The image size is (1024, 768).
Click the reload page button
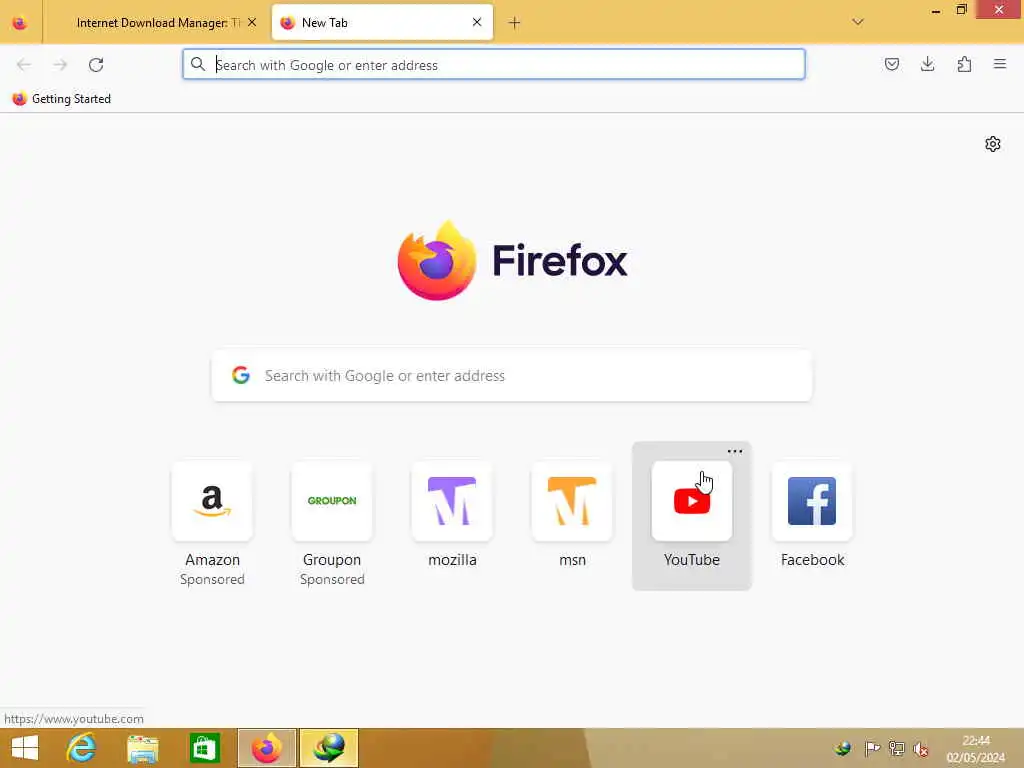(x=96, y=65)
